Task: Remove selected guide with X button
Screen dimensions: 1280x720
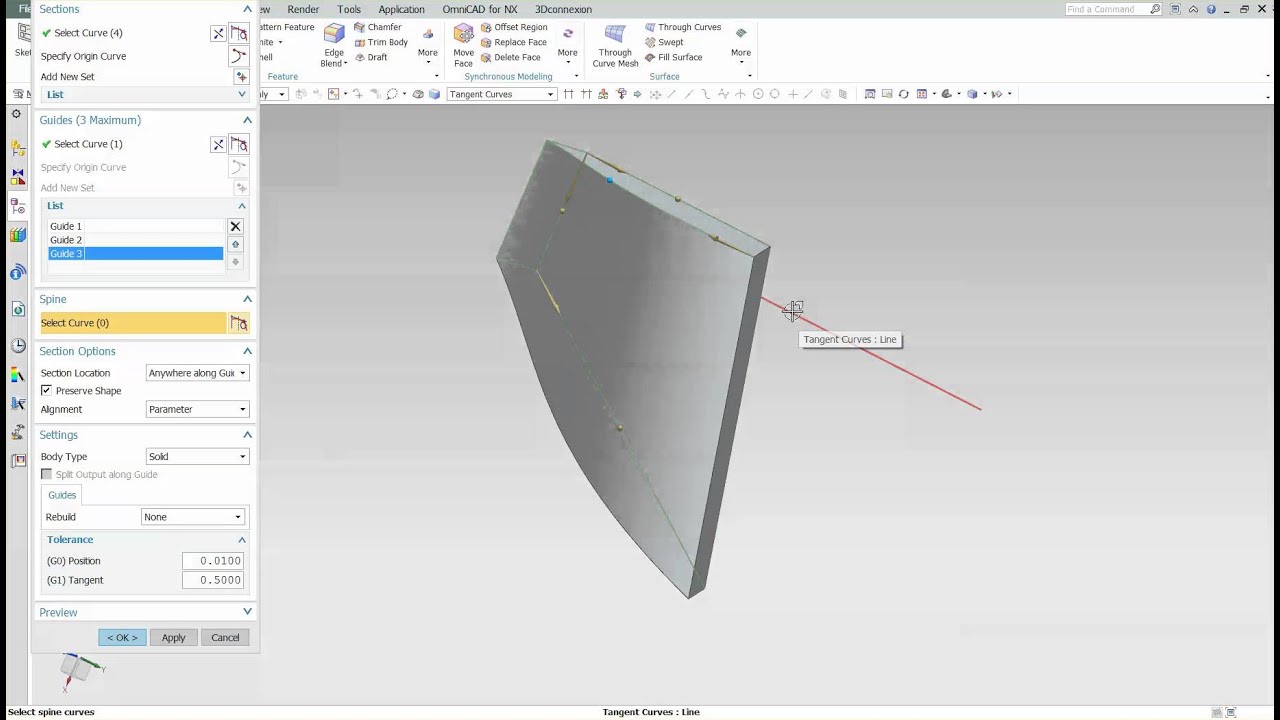Action: click(x=235, y=227)
